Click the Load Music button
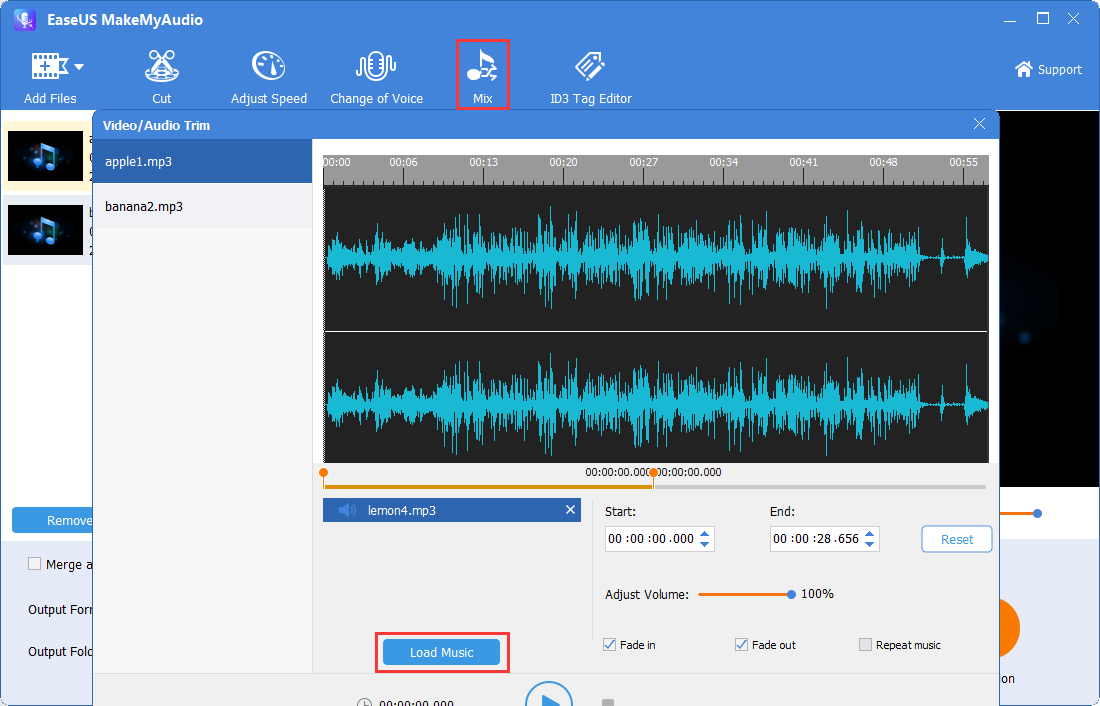The height and width of the screenshot is (706, 1100). (441, 652)
